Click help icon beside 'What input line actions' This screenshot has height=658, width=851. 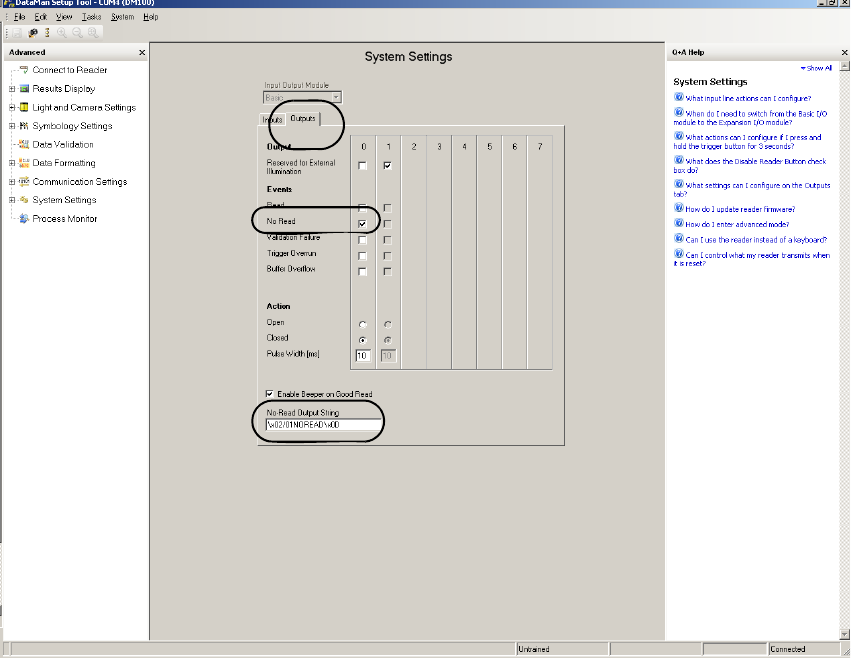(x=678, y=97)
